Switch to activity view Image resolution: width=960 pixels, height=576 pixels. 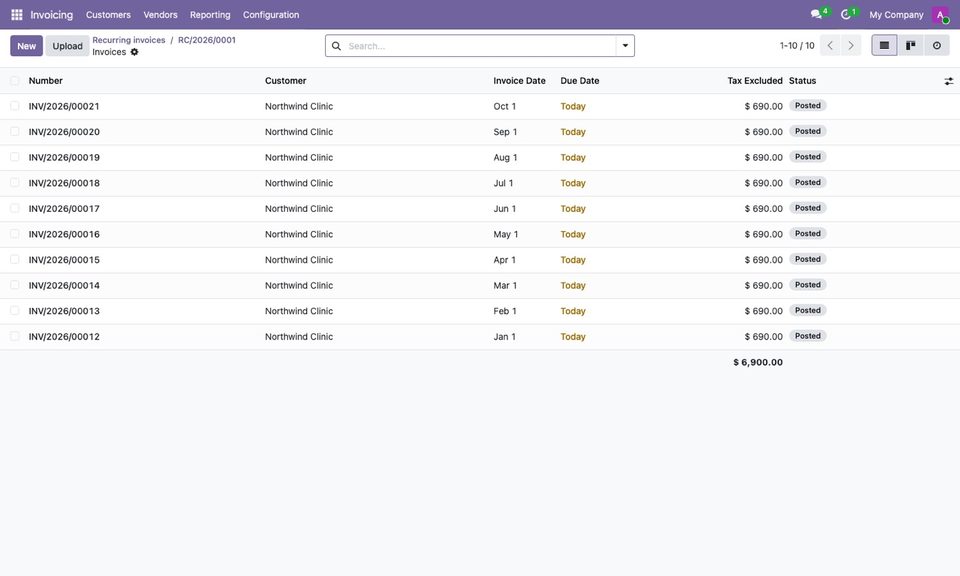tap(937, 45)
